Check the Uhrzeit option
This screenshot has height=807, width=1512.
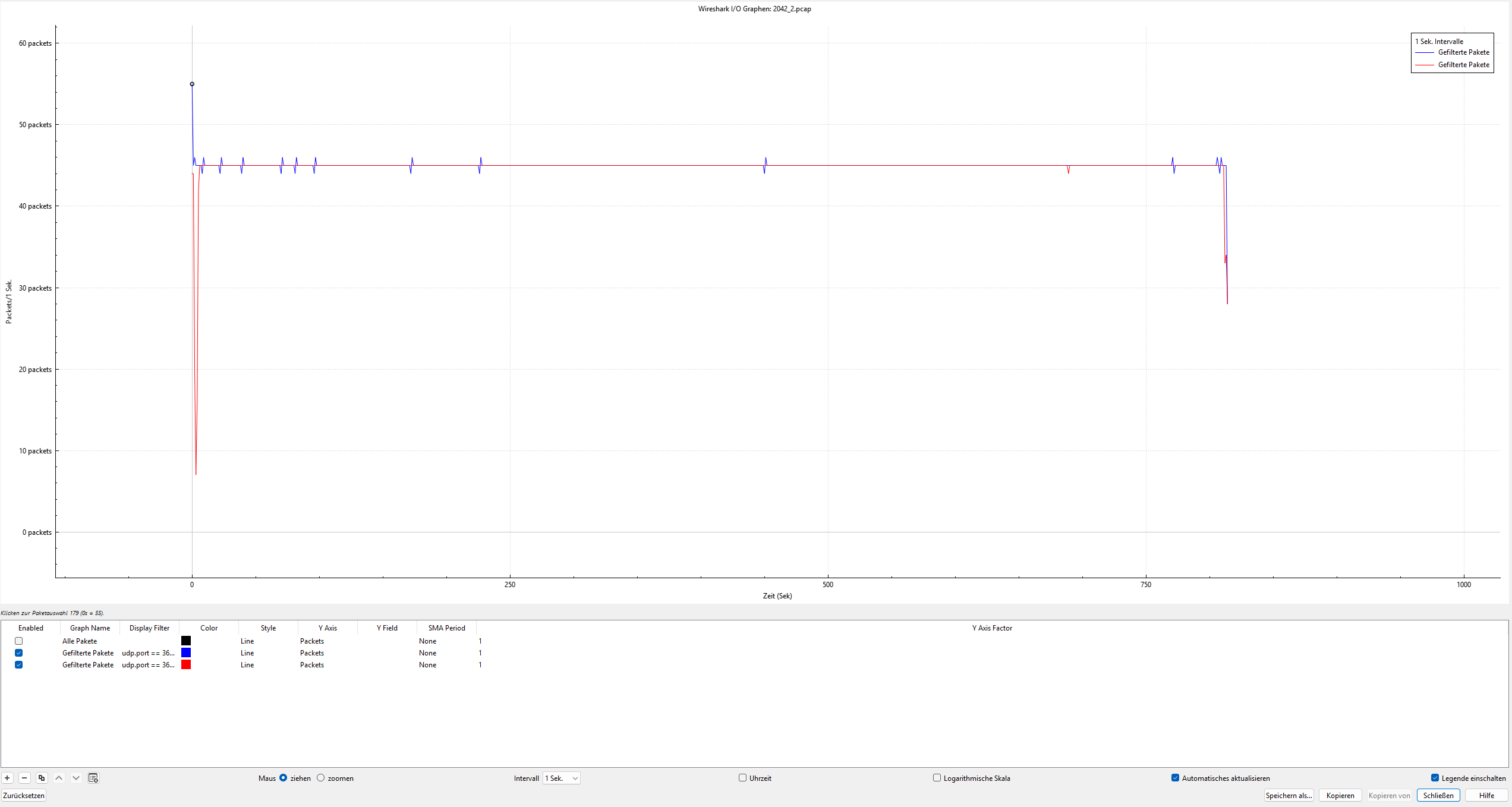742,778
